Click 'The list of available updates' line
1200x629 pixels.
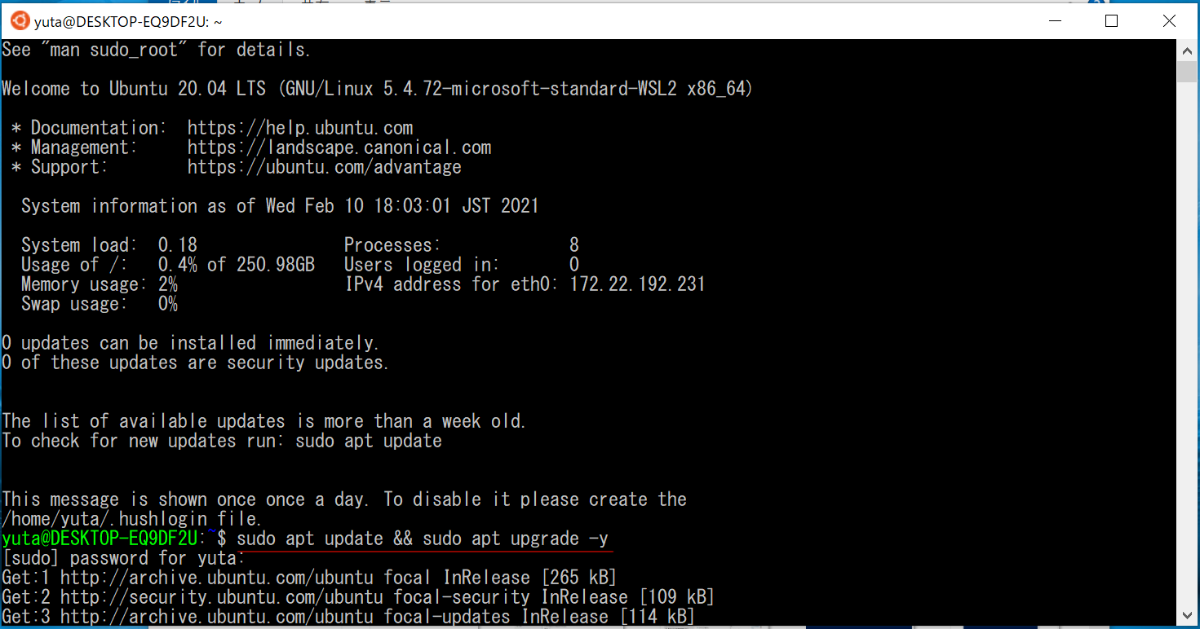[264, 421]
